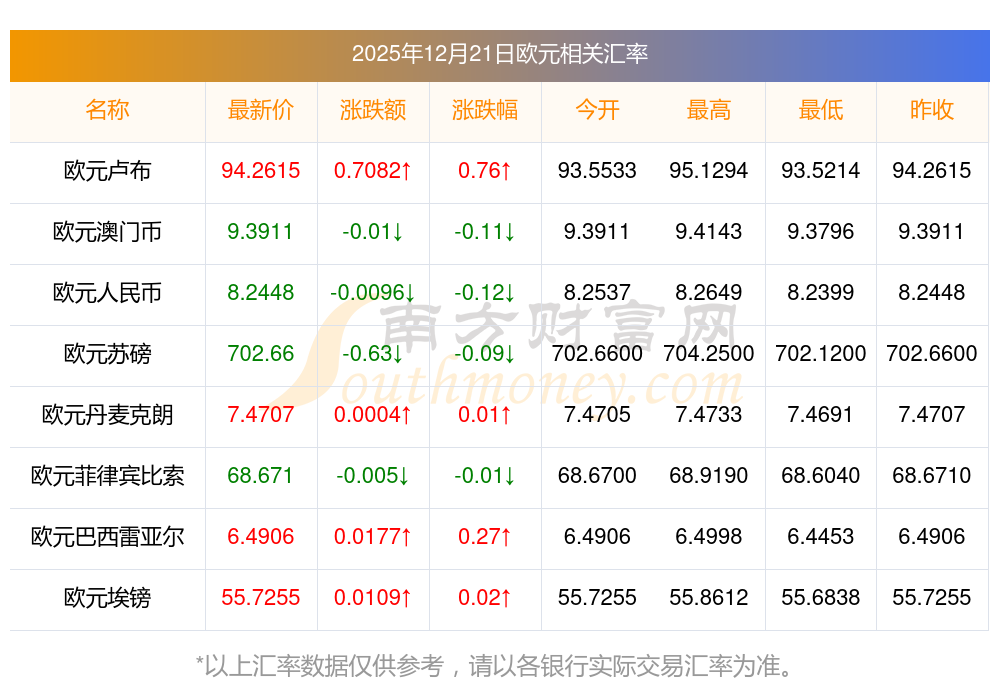Click the disclaimer note below the table
This screenshot has height=697, width=1000.
coord(495,666)
